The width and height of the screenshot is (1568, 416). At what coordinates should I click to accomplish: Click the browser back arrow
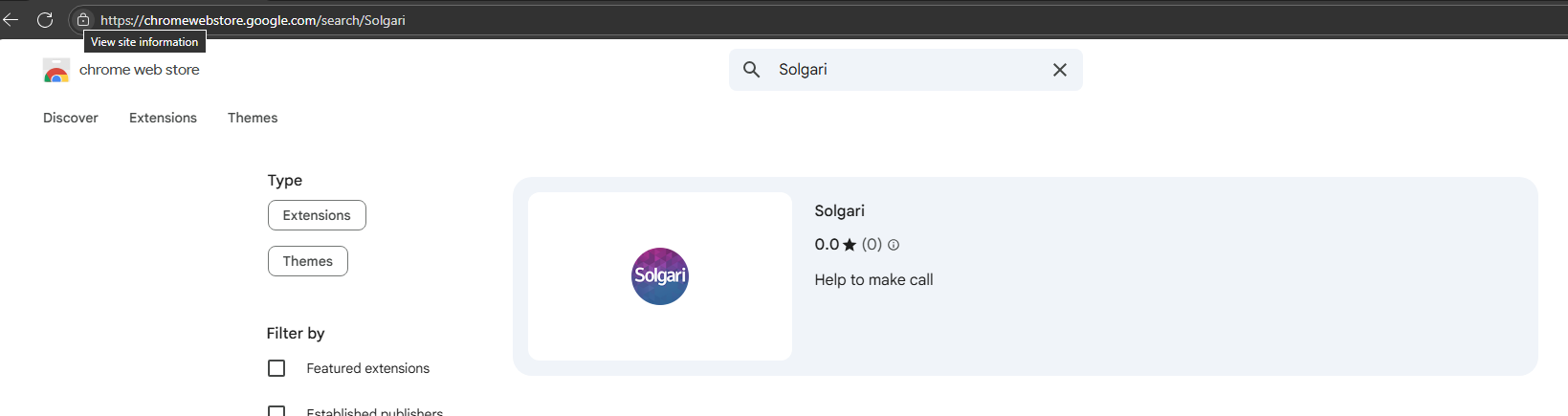[x=11, y=19]
